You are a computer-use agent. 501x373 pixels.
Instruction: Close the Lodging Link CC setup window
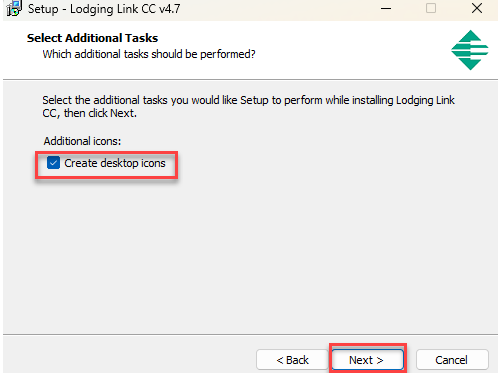[x=477, y=8]
